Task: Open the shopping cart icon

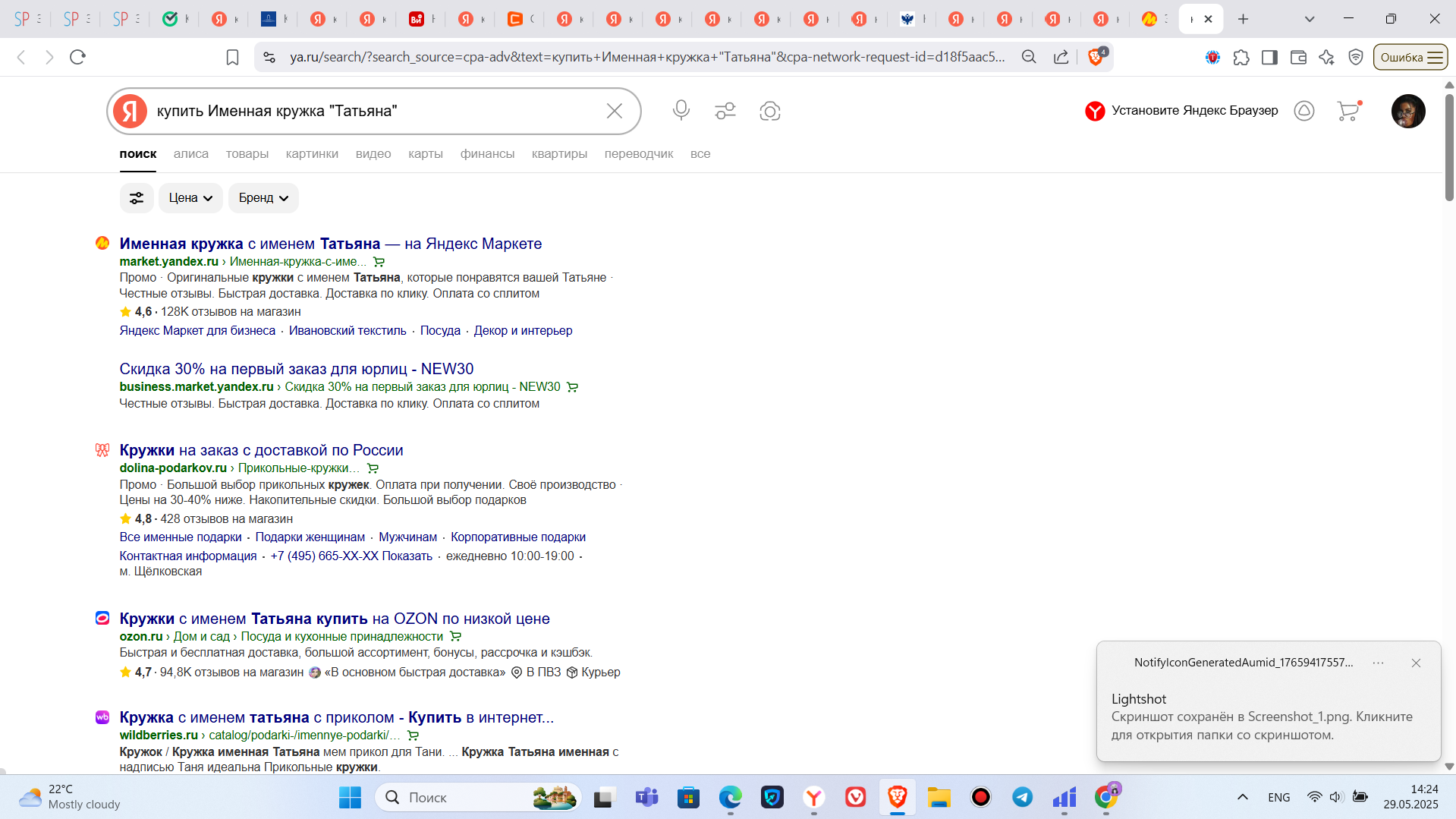Action: 1349,111
